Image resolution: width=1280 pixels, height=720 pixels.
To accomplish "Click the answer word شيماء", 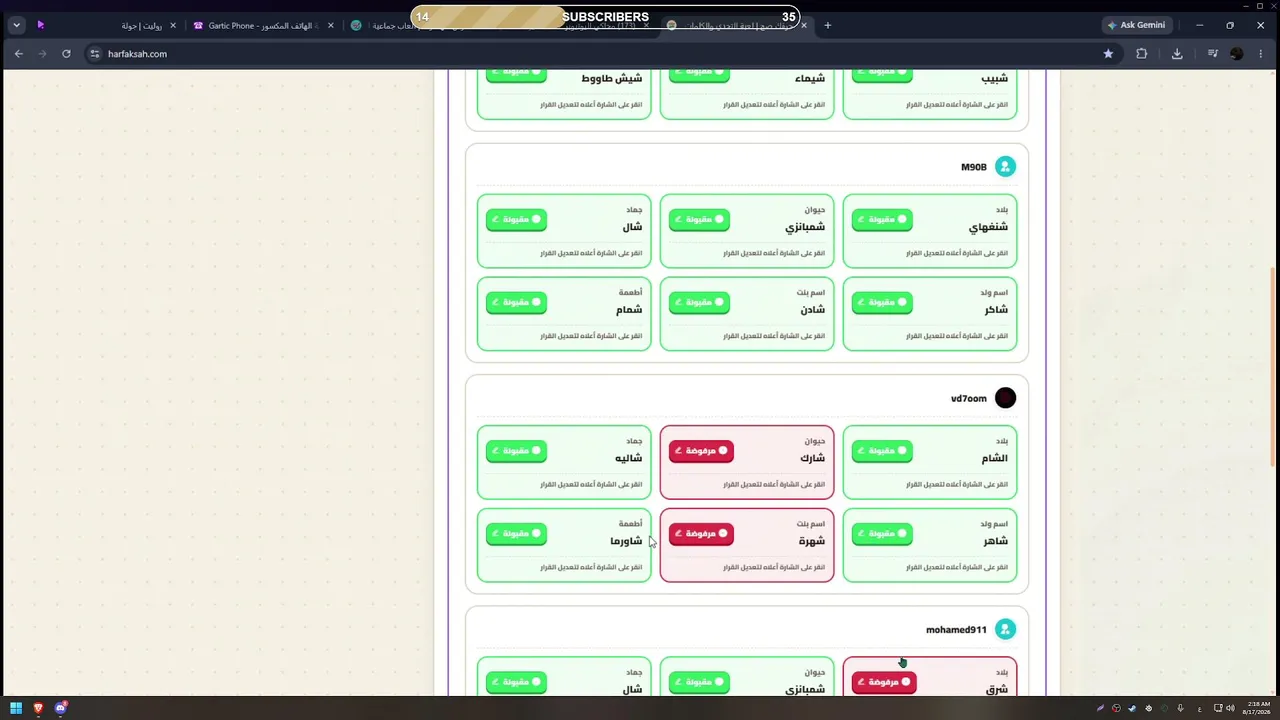I will (810, 78).
